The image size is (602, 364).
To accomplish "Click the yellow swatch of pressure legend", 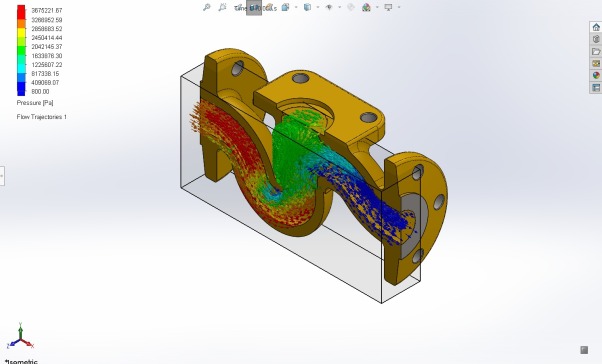I will (21, 33).
